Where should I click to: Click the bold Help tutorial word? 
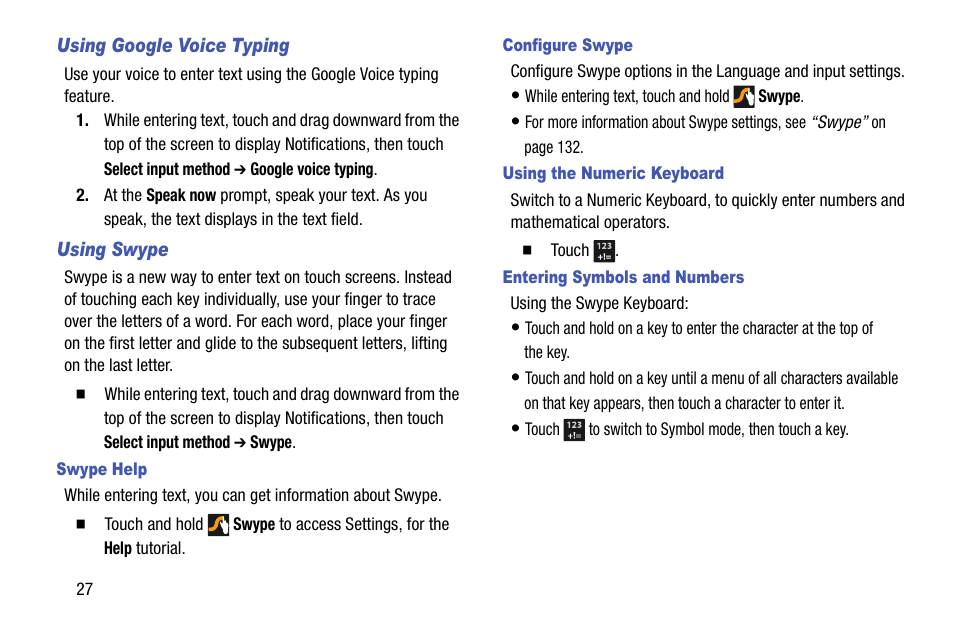[117, 548]
